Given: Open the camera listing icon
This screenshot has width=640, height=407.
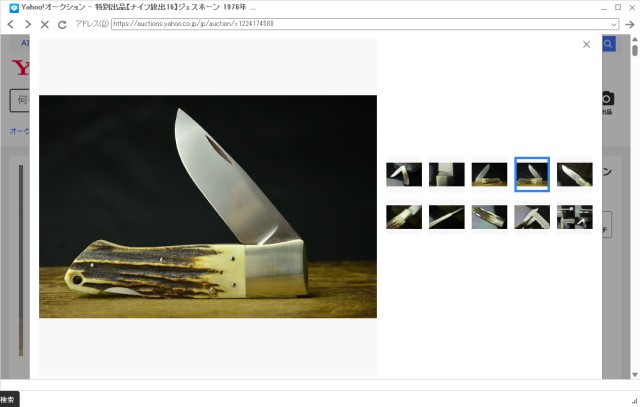Looking at the screenshot, I should (607, 98).
